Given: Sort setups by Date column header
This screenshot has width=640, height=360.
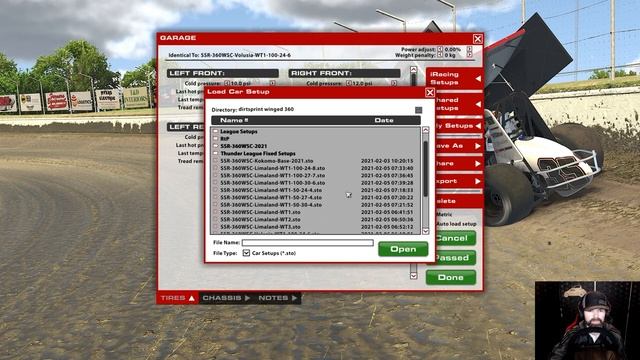Looking at the screenshot, I should click(x=384, y=120).
